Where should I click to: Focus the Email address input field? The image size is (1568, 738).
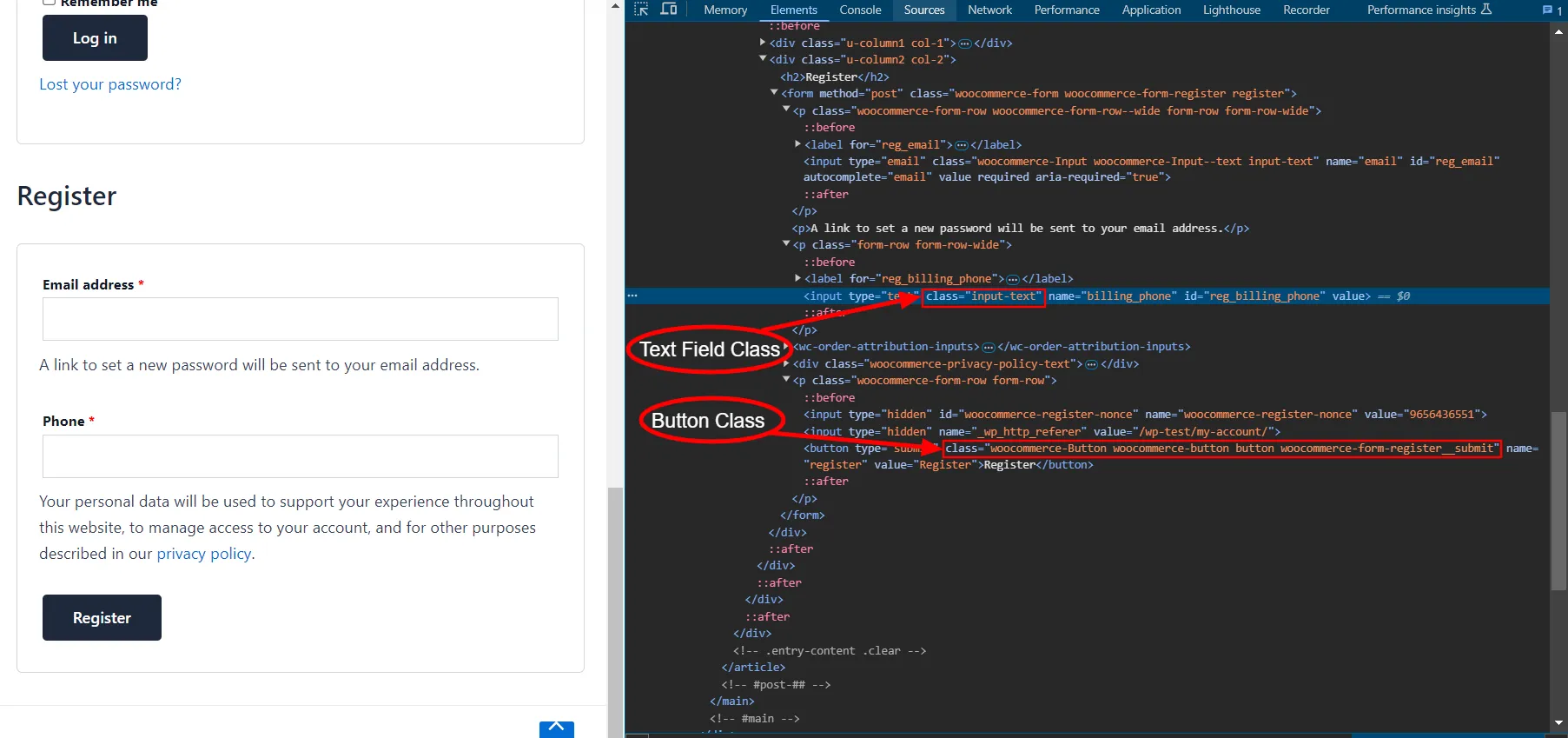click(301, 319)
